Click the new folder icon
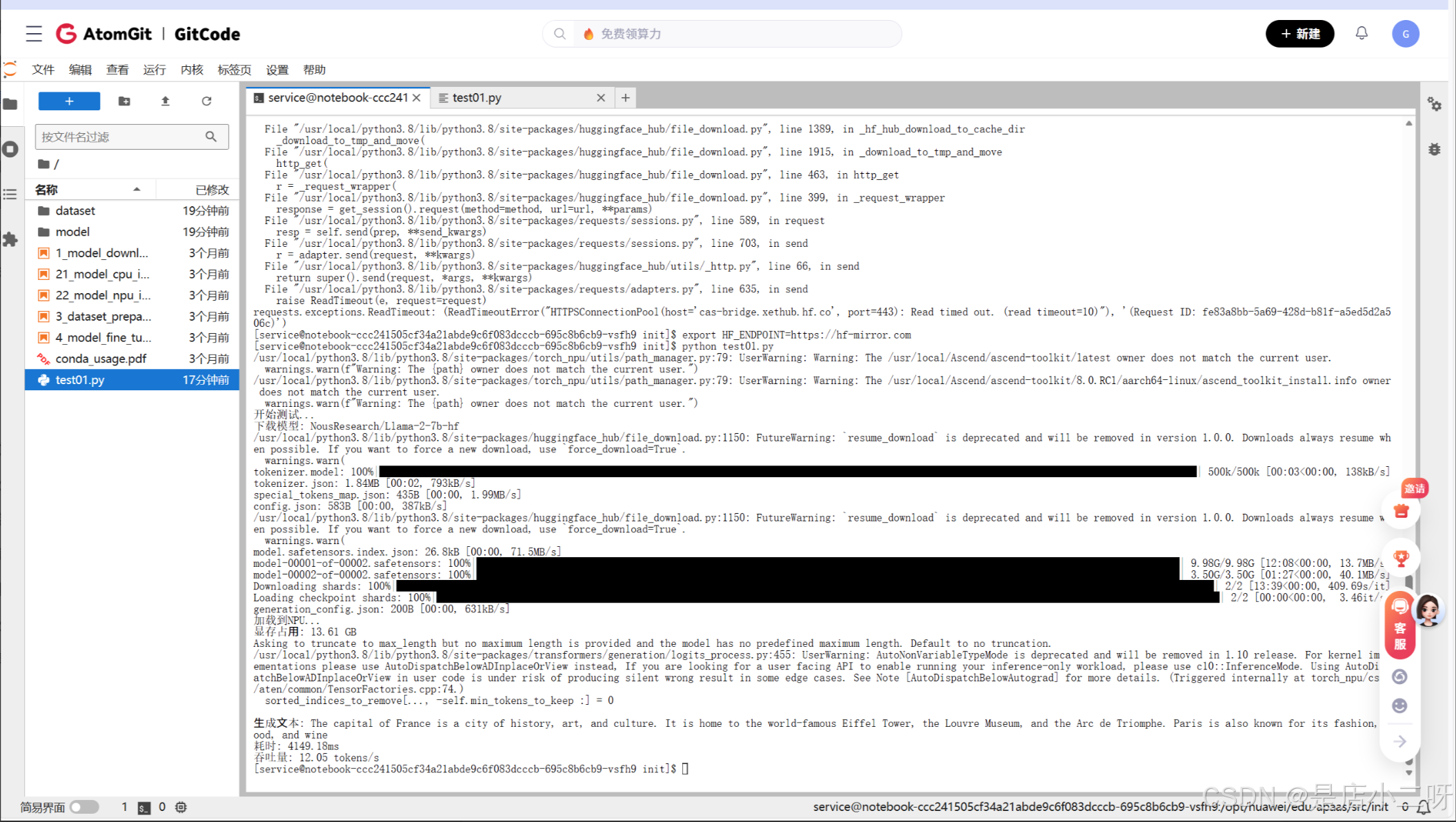The width and height of the screenshot is (1456, 822). (124, 101)
